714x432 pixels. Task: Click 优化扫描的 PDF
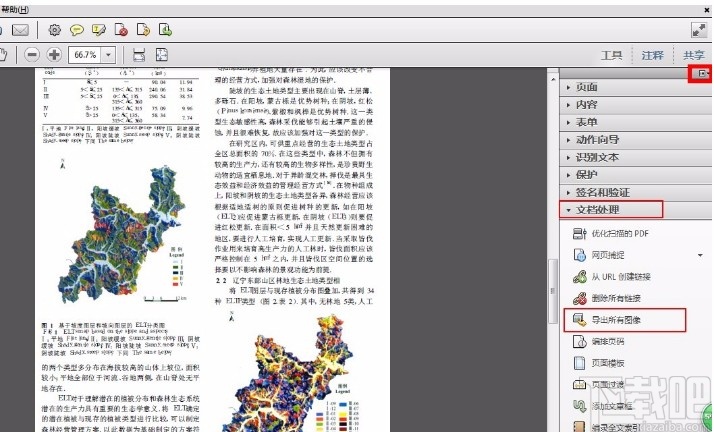tap(620, 234)
